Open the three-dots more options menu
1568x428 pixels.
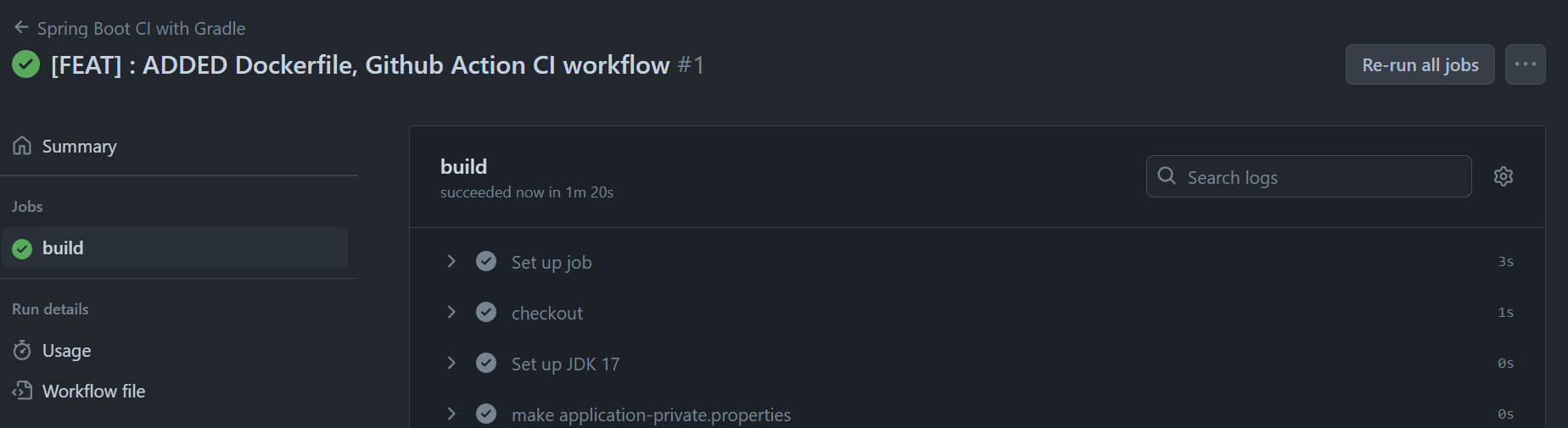pos(1525,64)
